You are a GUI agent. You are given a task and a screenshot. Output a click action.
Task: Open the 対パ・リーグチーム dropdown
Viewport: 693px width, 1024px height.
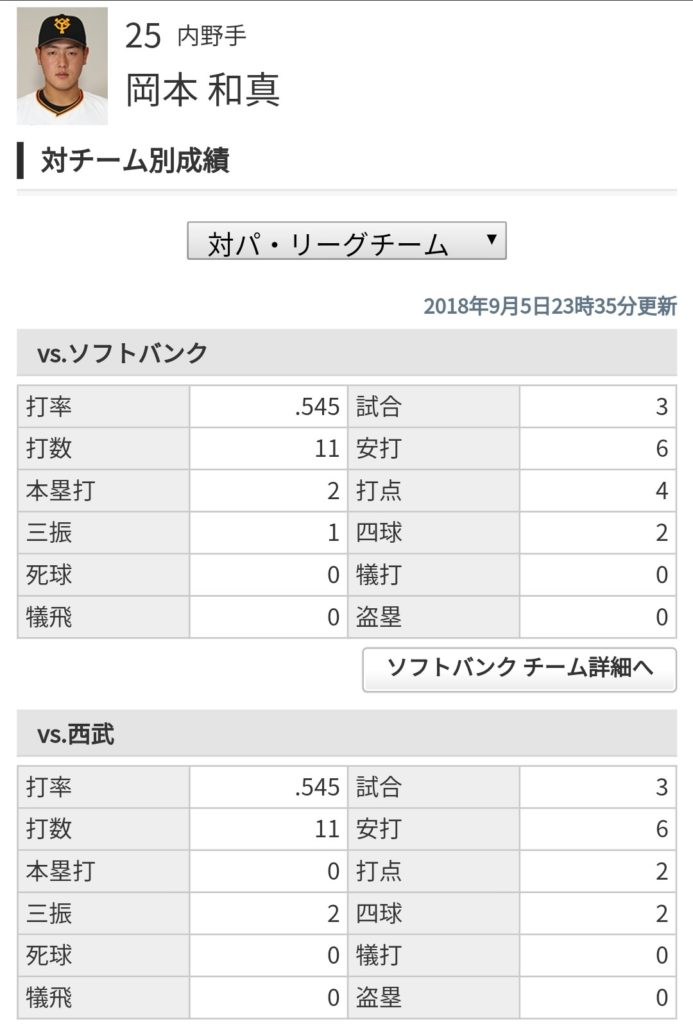pyautogui.click(x=346, y=241)
